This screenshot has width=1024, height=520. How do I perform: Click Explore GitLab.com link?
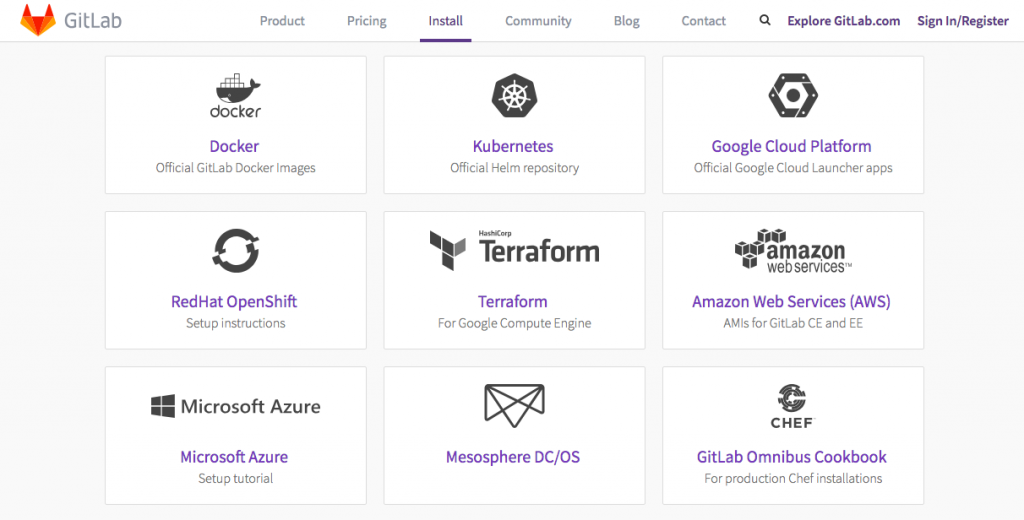[x=843, y=21]
